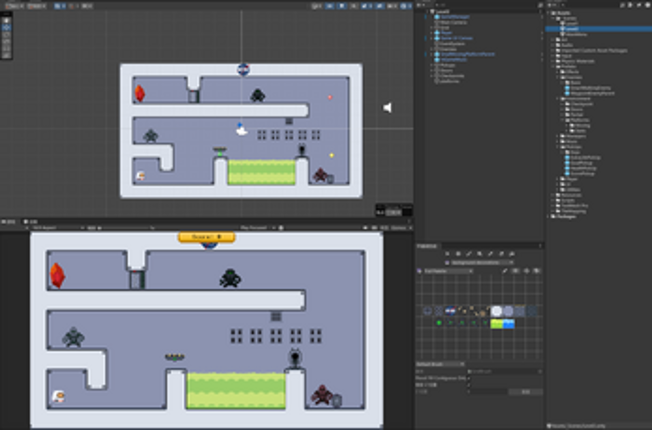Expand the Player object in Hierarchy
Screen dimensions: 652x430
tap(432, 33)
